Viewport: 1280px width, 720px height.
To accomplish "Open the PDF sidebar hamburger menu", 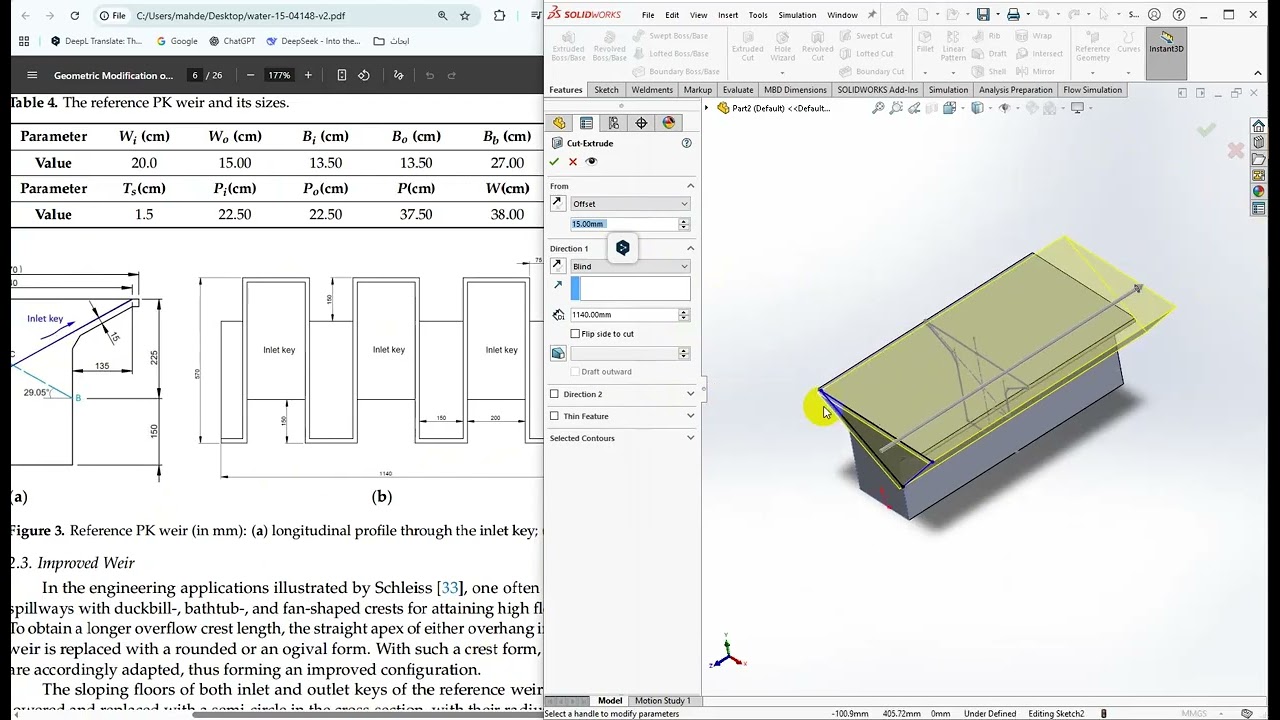I will point(32,75).
